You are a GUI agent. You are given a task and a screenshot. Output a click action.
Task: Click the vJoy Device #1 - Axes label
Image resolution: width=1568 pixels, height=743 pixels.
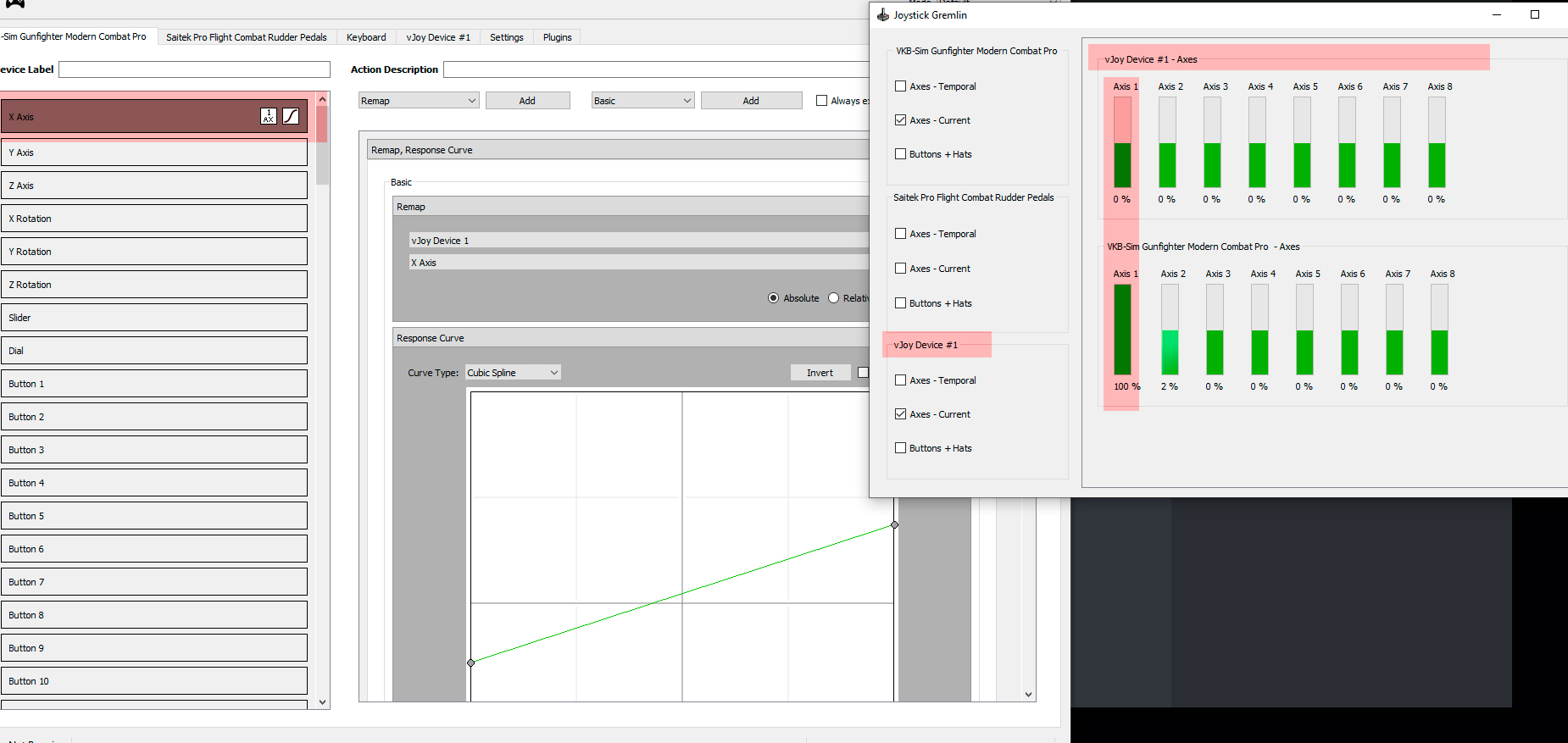click(x=1151, y=59)
